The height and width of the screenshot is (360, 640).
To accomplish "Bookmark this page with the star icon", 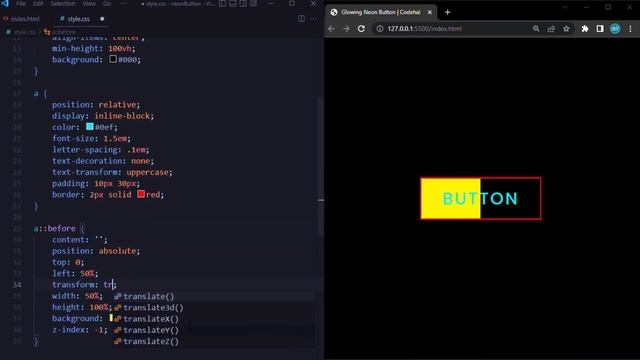I will (566, 29).
